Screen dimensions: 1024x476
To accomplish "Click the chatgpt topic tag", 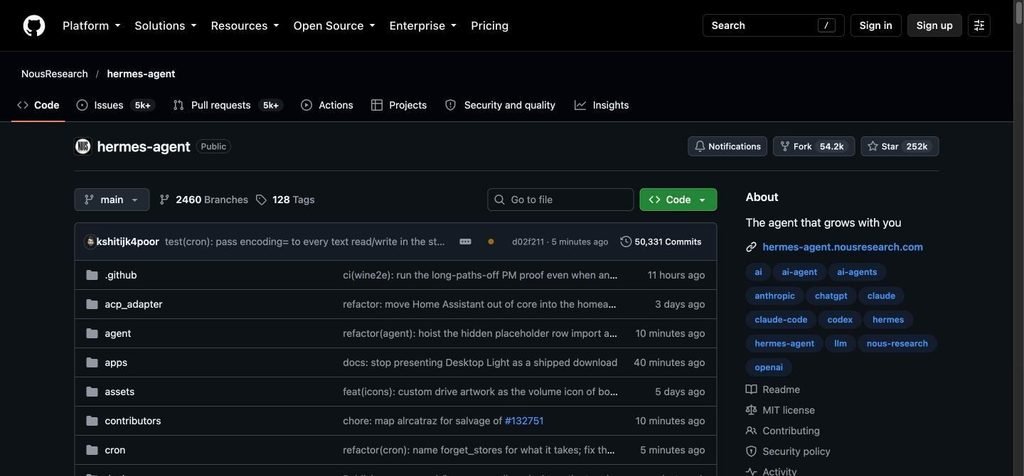I will pyautogui.click(x=831, y=296).
